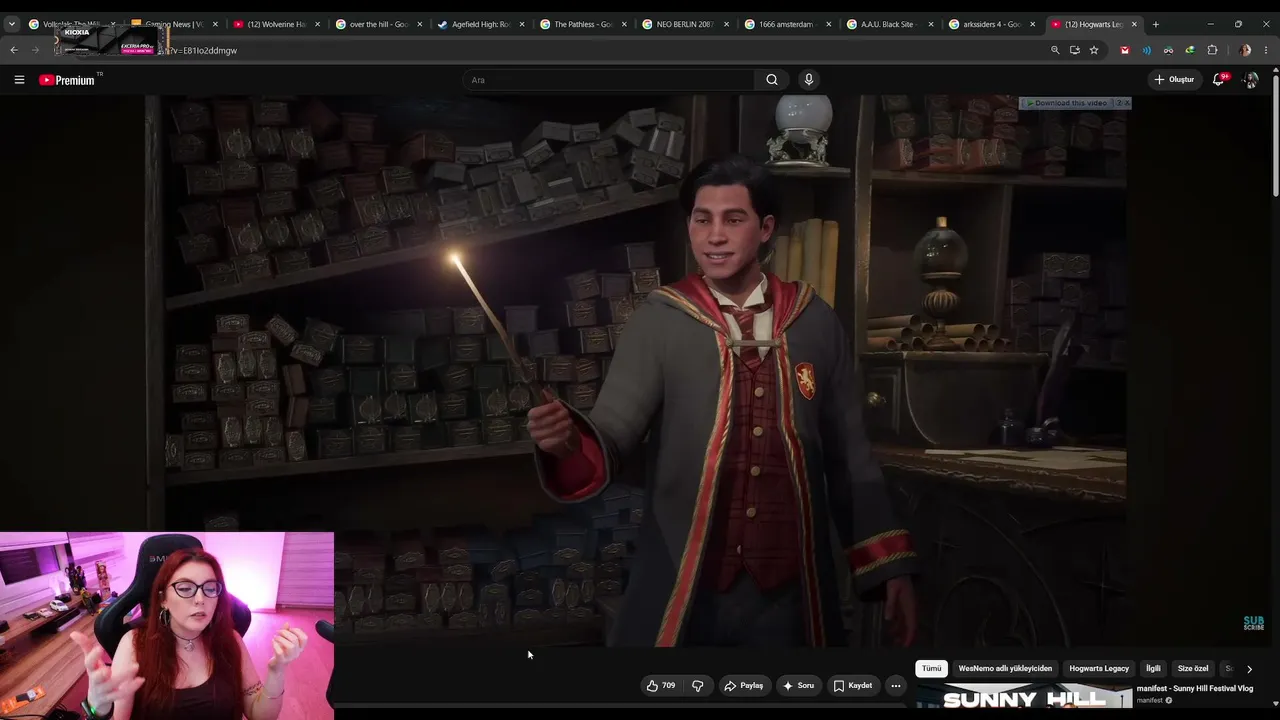Dislike the video with thumbs-down

pos(698,685)
